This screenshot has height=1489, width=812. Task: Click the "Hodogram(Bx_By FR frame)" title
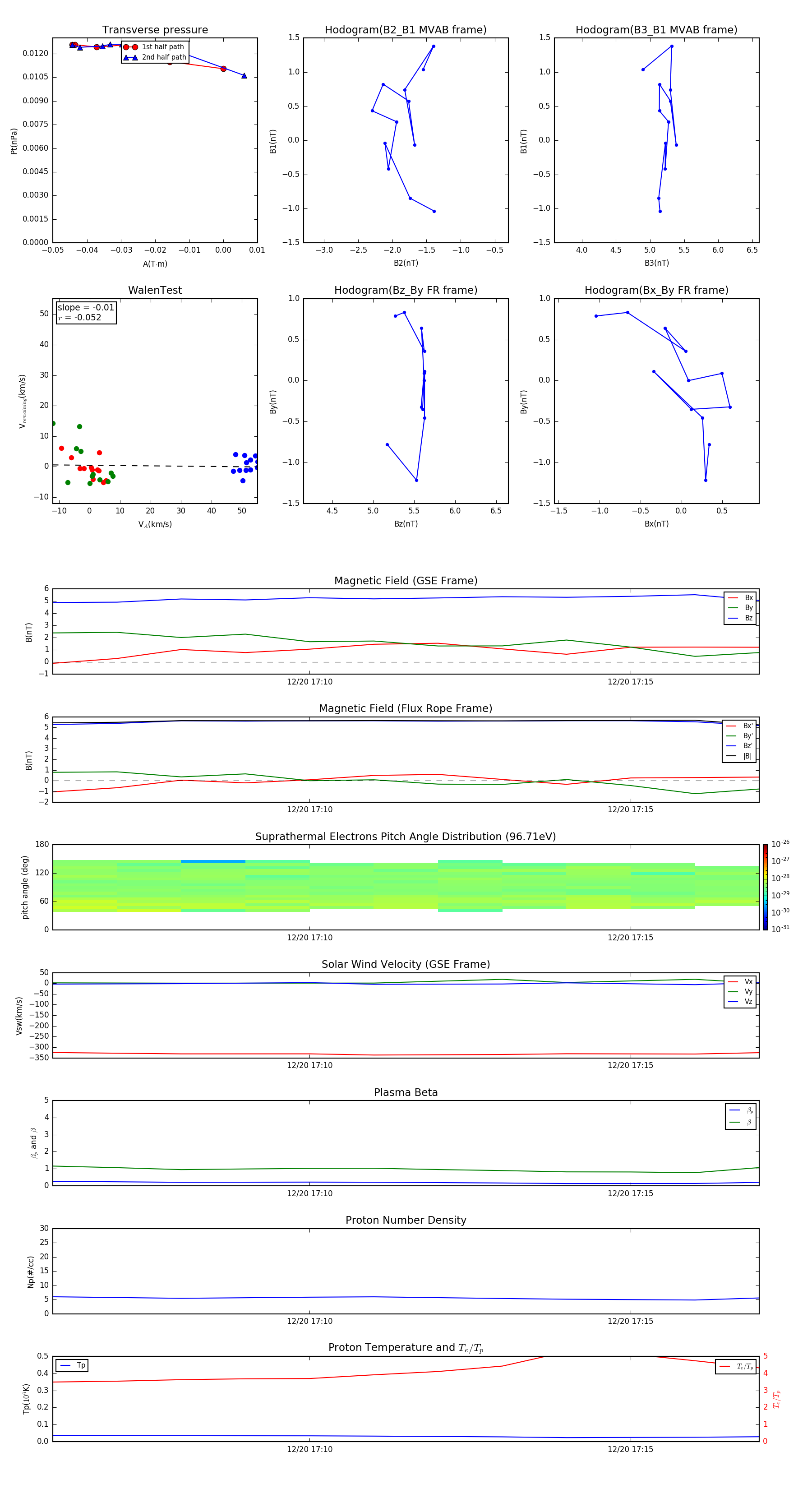[656, 290]
